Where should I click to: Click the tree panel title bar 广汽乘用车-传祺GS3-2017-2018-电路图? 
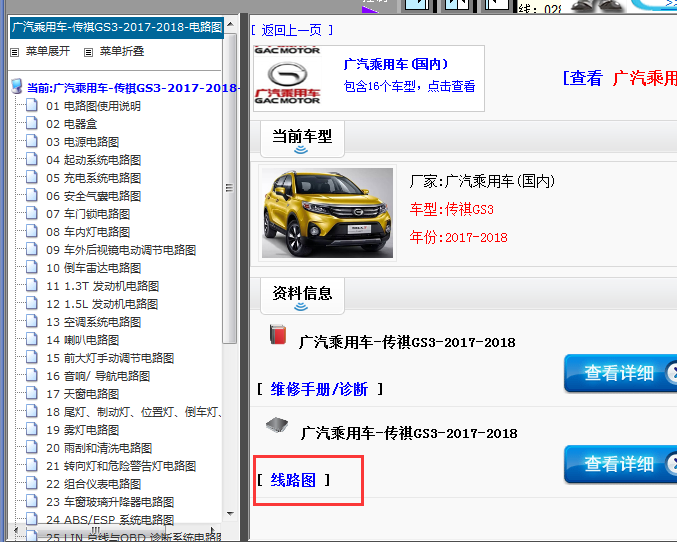pos(117,27)
